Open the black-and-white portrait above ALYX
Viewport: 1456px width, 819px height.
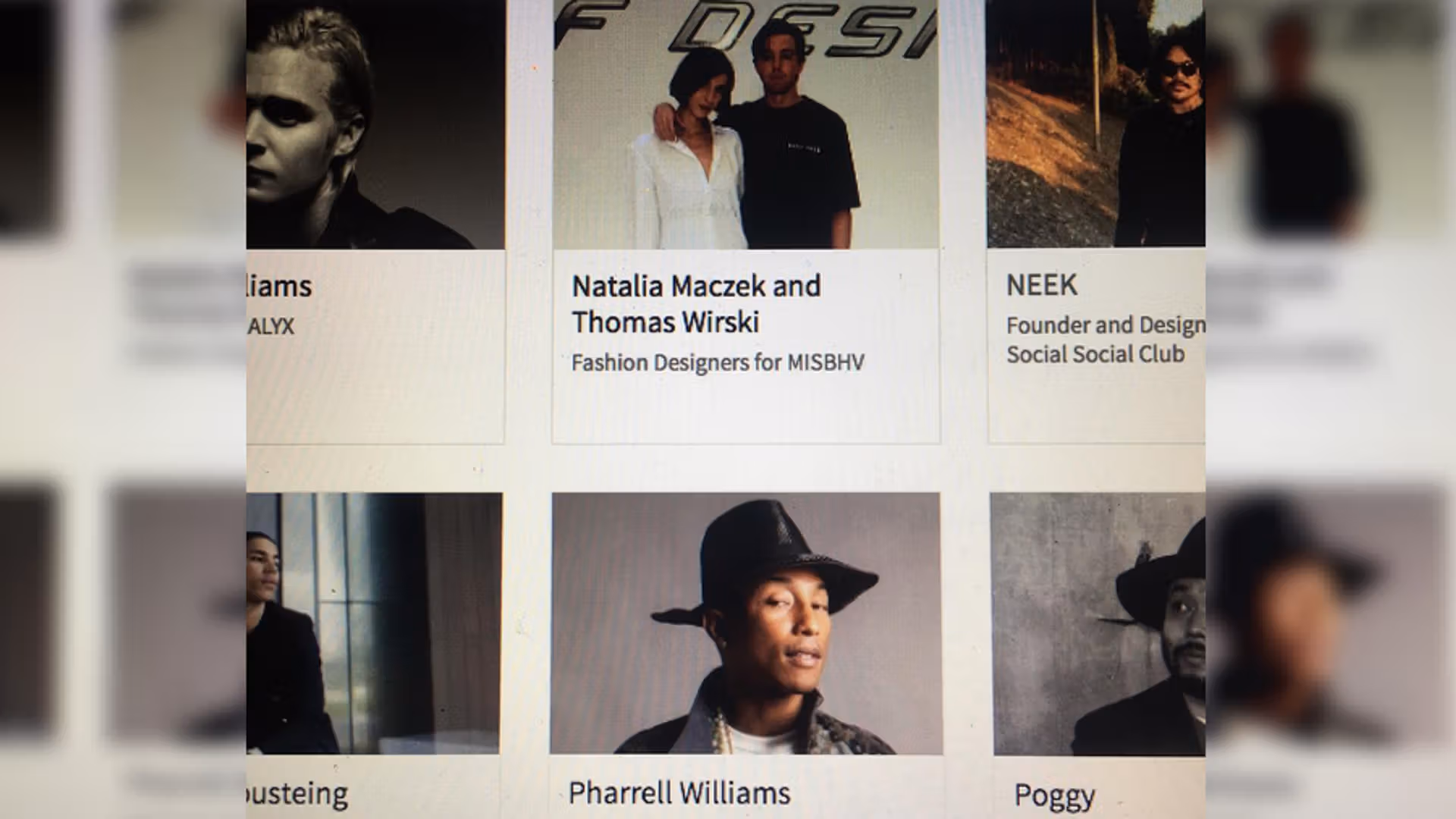[375, 124]
